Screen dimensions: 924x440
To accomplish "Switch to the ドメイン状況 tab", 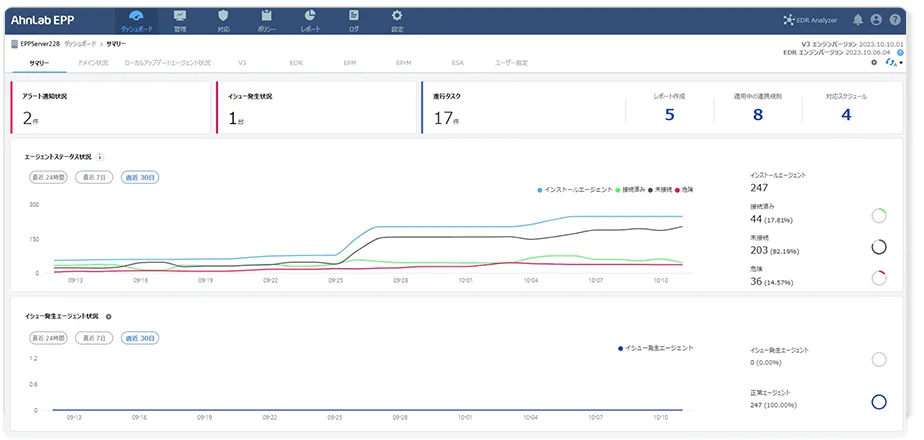I will [x=93, y=62].
